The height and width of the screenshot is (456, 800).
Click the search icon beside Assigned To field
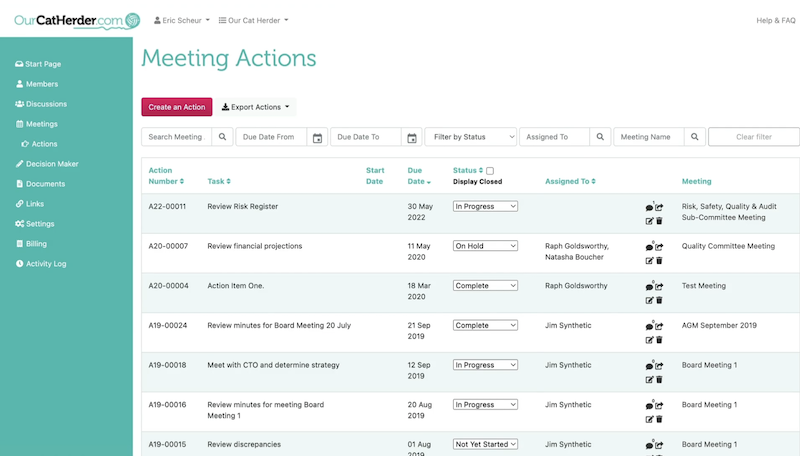click(600, 137)
